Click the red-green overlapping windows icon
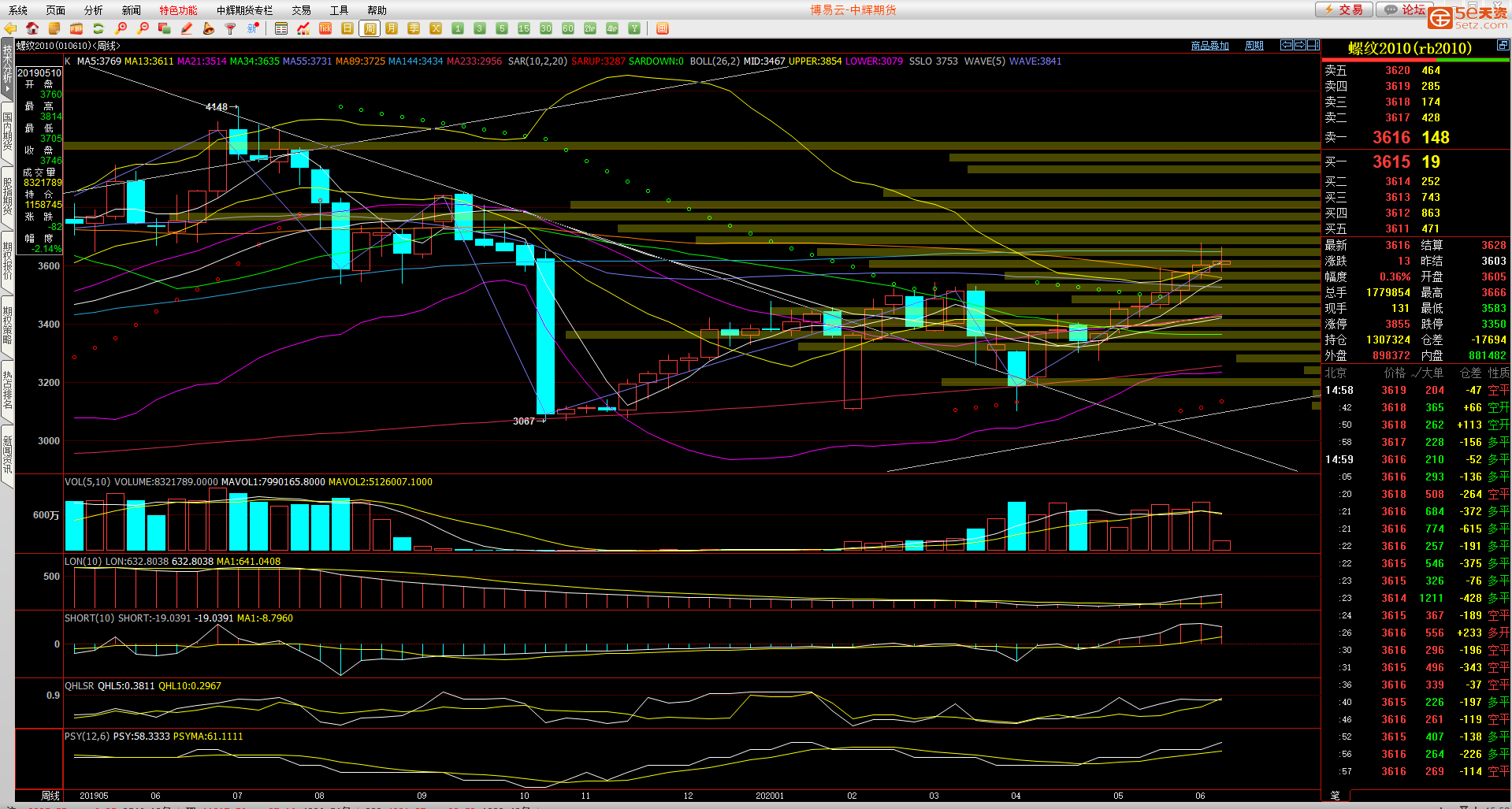1512x809 pixels. (x=165, y=28)
